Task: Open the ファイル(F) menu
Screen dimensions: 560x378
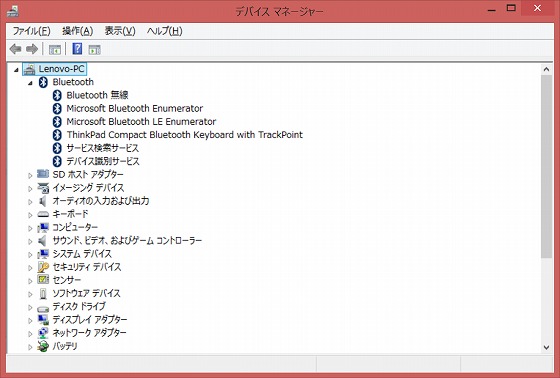Action: point(31,31)
